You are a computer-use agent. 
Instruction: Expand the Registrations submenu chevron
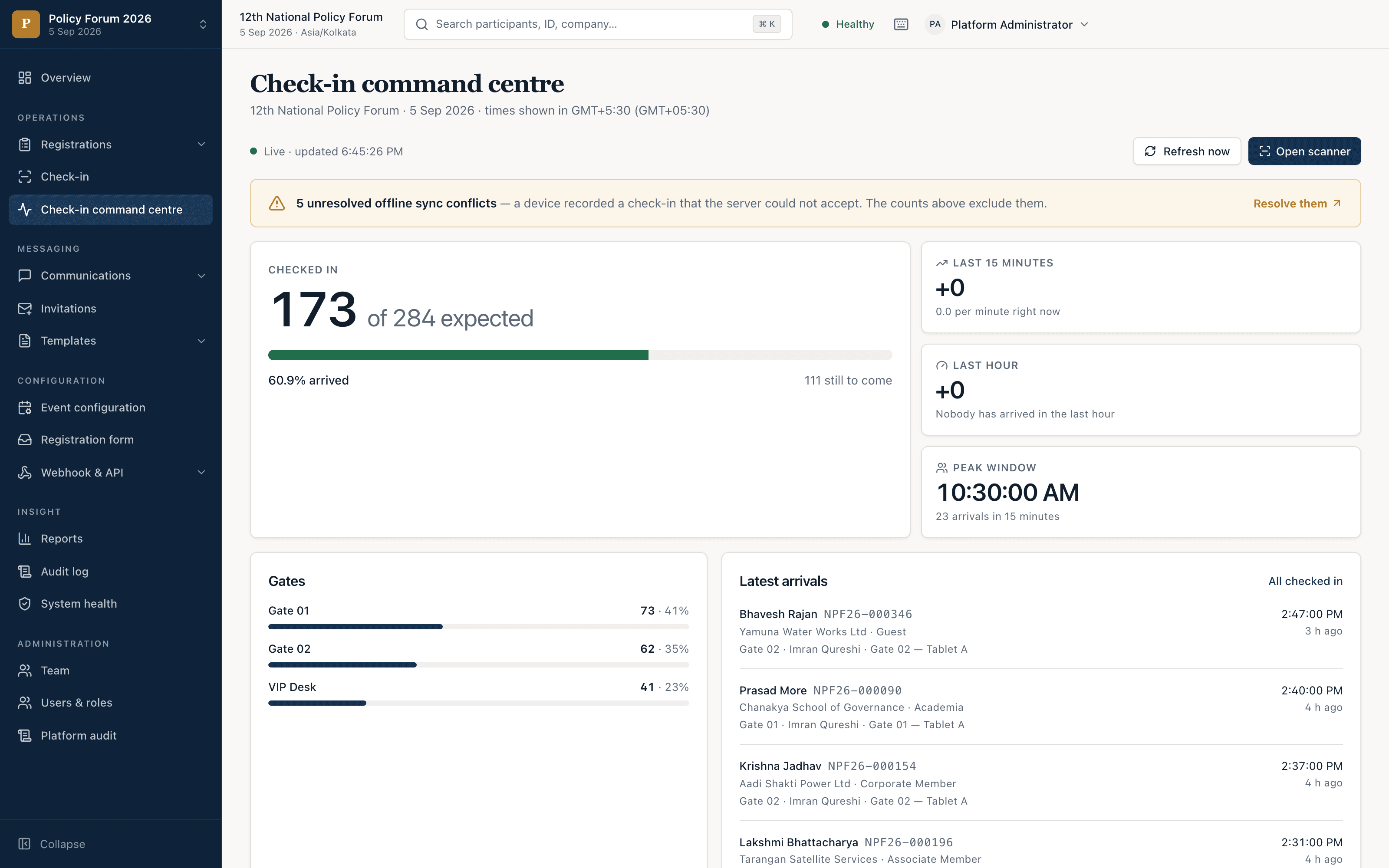tap(201, 145)
